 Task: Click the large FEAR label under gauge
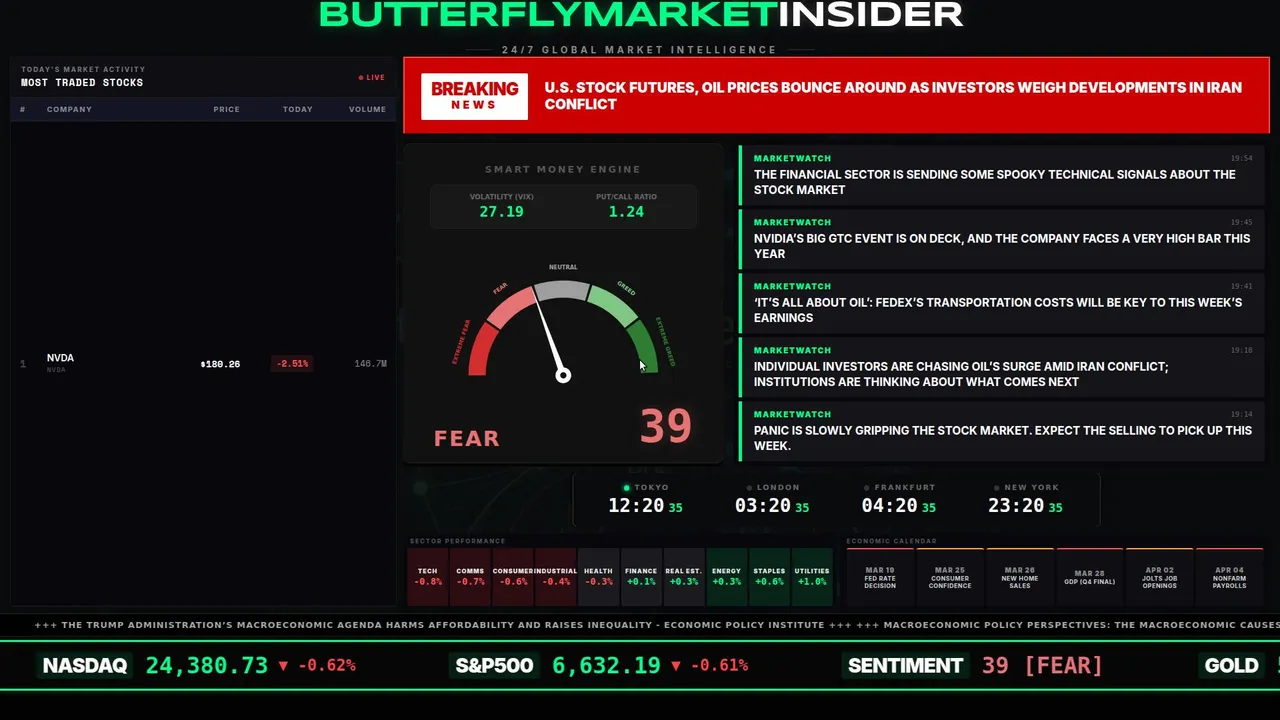[467, 438]
